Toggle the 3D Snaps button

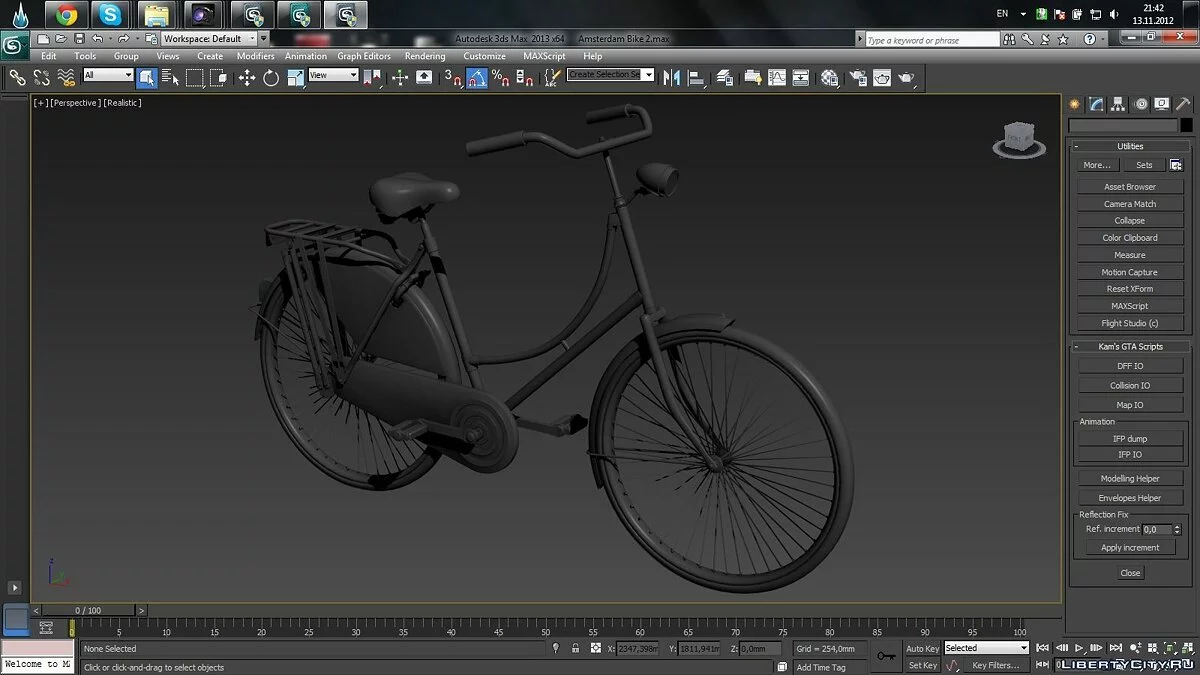[x=453, y=77]
